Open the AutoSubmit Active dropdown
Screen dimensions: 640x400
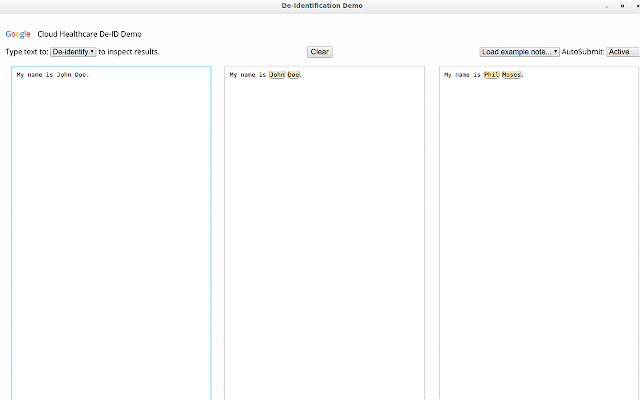click(623, 52)
